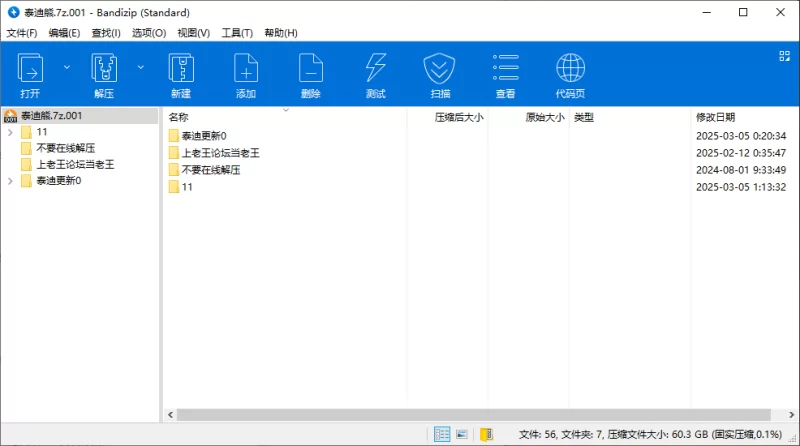Screen dimensions: 800x446
Task: Select 泰迪更新0 name in the folder tree
Action: [x=59, y=181]
